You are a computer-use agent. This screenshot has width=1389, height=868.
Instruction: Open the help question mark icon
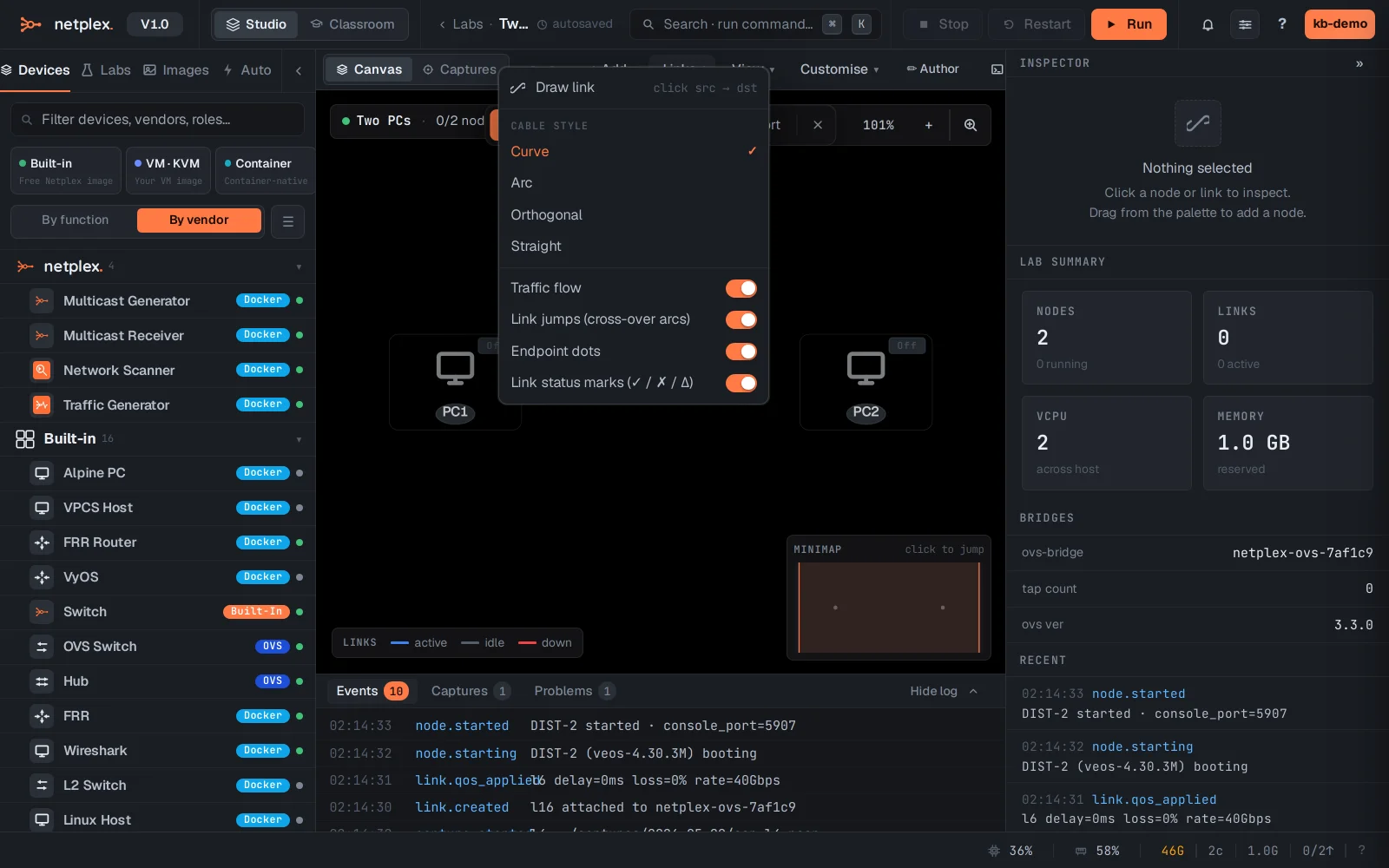(x=1281, y=24)
